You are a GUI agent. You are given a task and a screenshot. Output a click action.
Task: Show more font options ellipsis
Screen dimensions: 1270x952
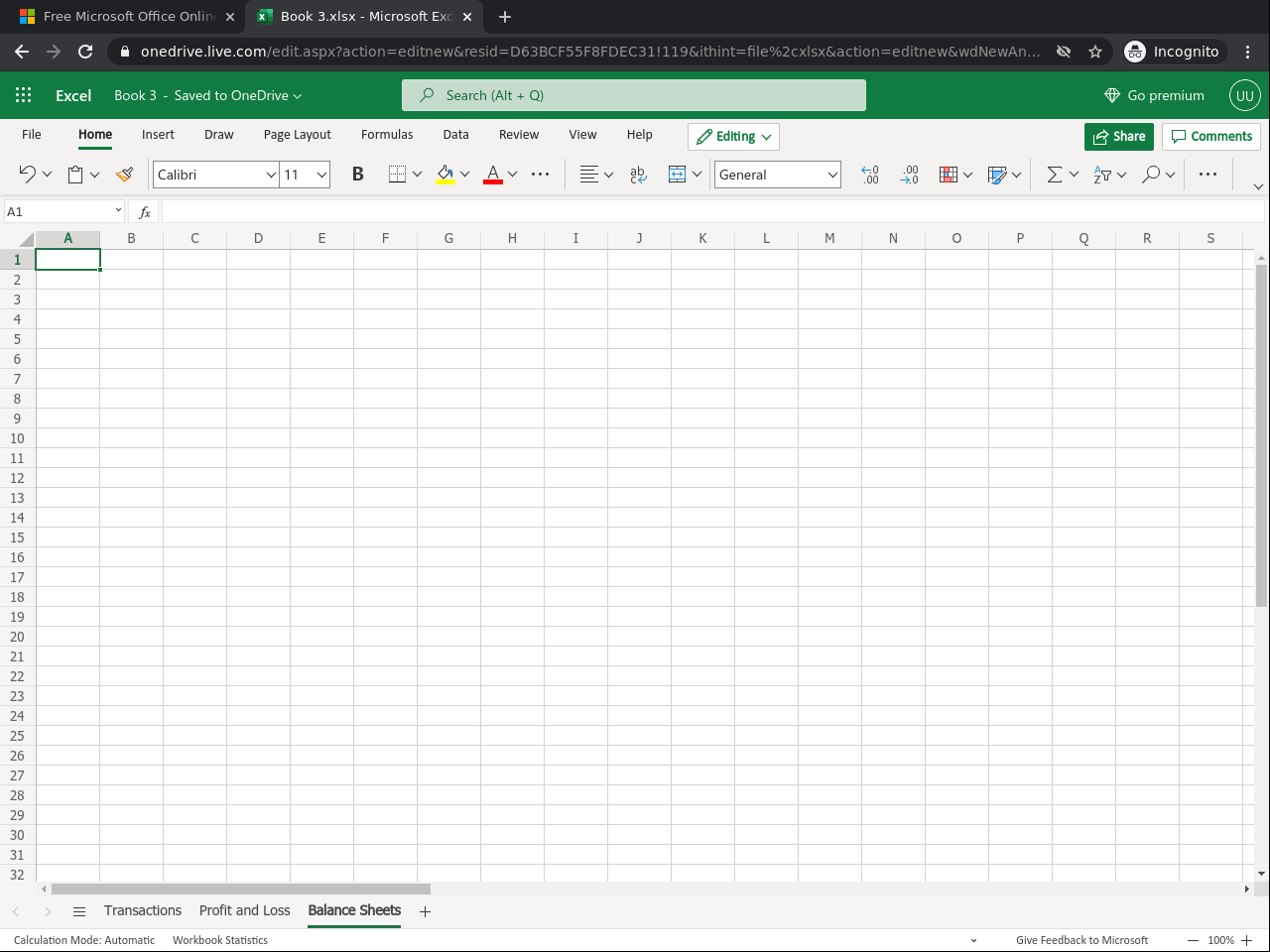540,175
